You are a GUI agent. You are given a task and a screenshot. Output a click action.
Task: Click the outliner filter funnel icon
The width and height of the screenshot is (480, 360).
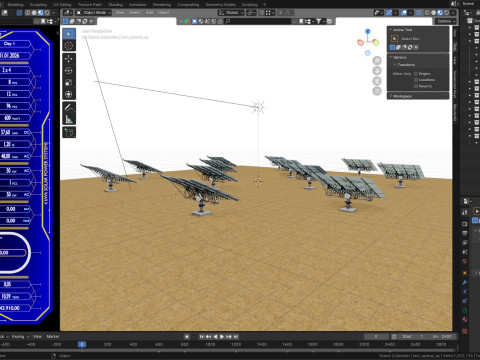(318, 21)
